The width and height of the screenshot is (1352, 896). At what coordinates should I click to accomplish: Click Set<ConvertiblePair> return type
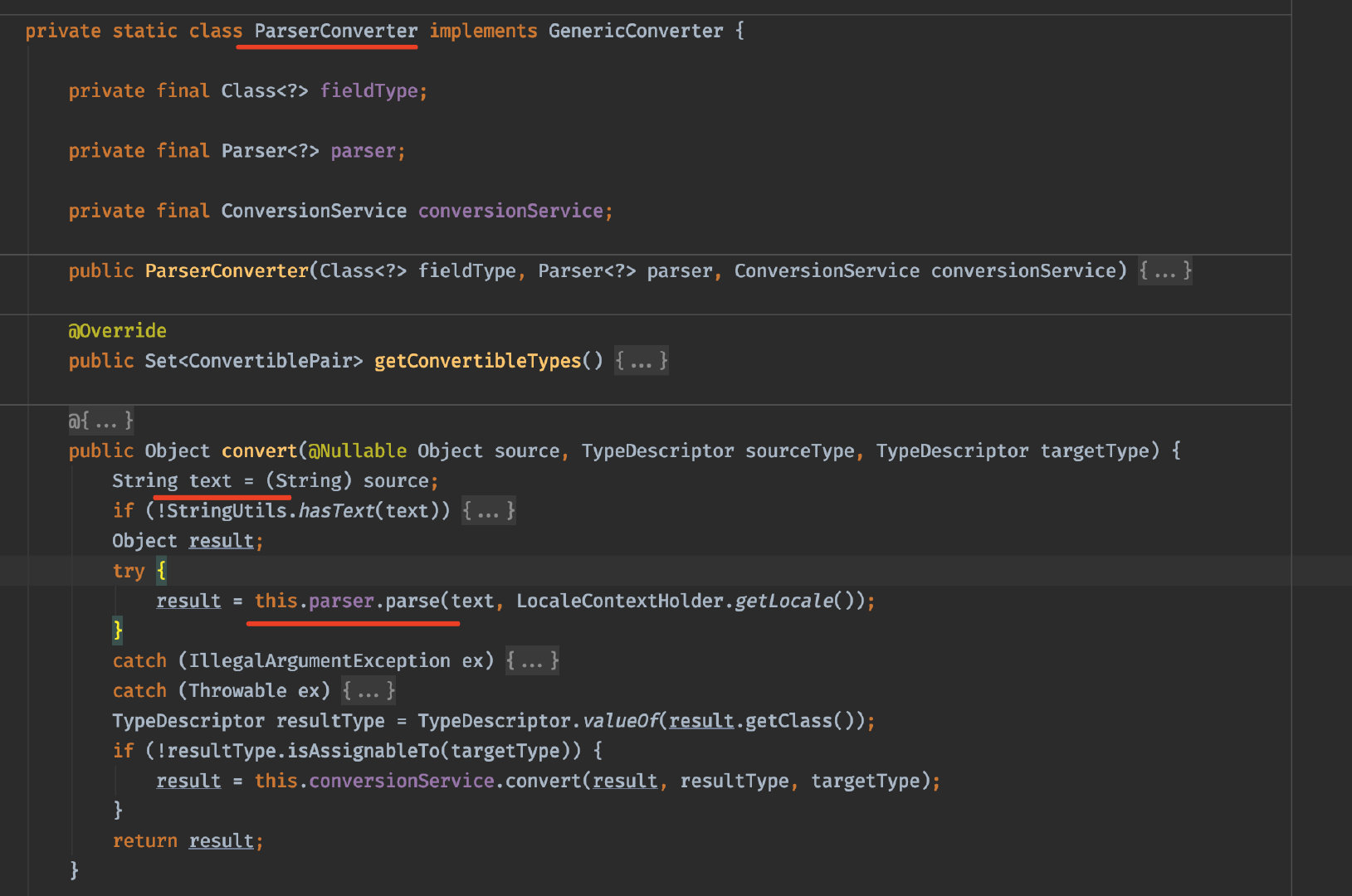pos(254,361)
